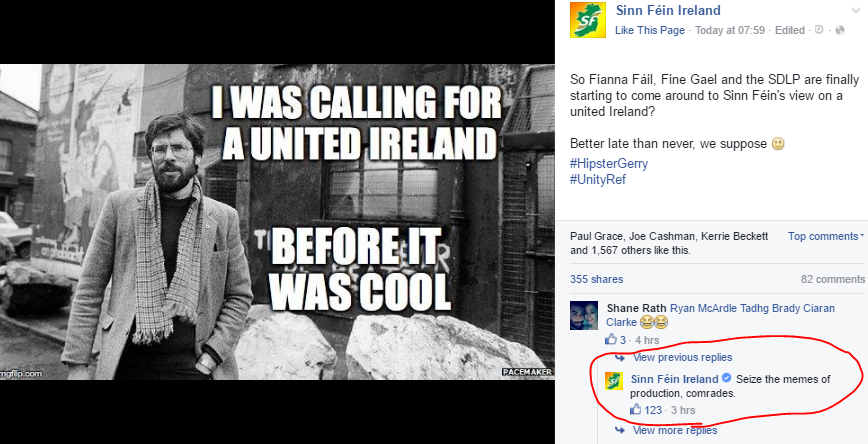Screen dimensions: 868x444
Task: Click Sinn Féin reply avatar icon
Action: [x=614, y=381]
